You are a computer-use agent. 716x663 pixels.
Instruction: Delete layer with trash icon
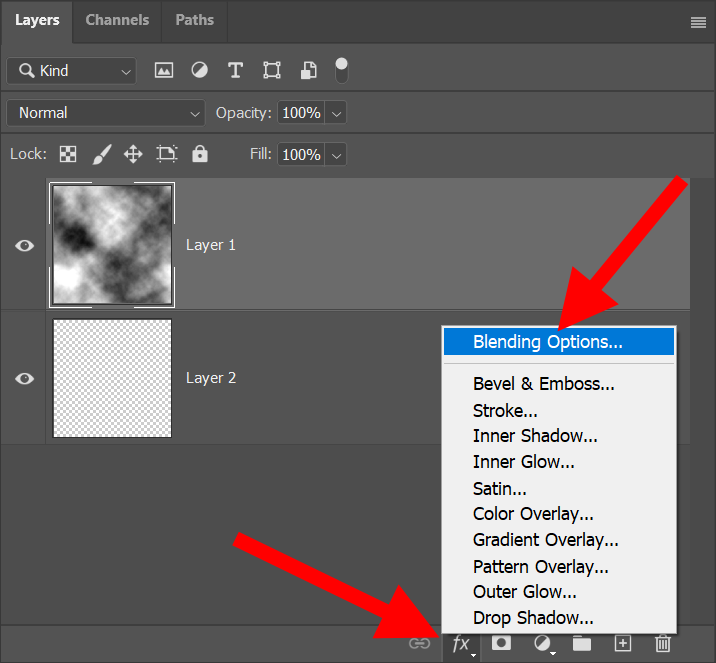(663, 643)
